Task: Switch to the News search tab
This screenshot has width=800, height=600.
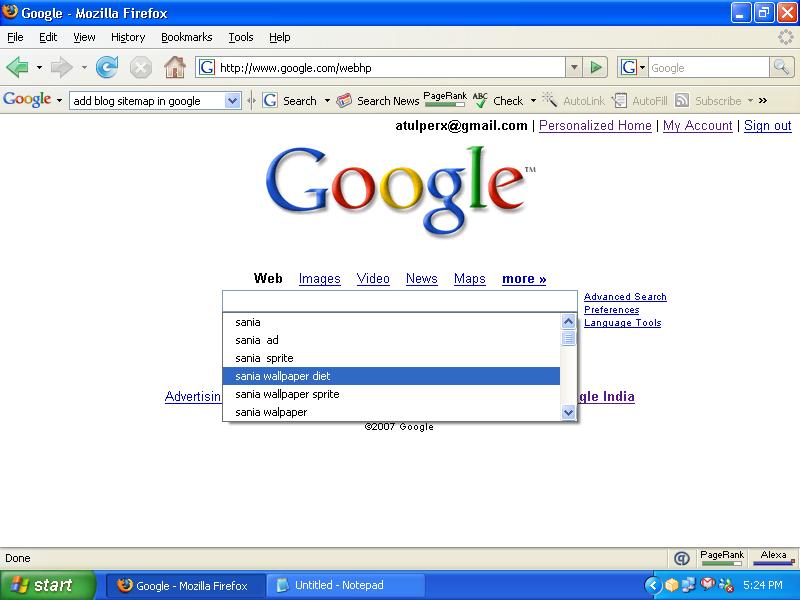Action: click(421, 279)
